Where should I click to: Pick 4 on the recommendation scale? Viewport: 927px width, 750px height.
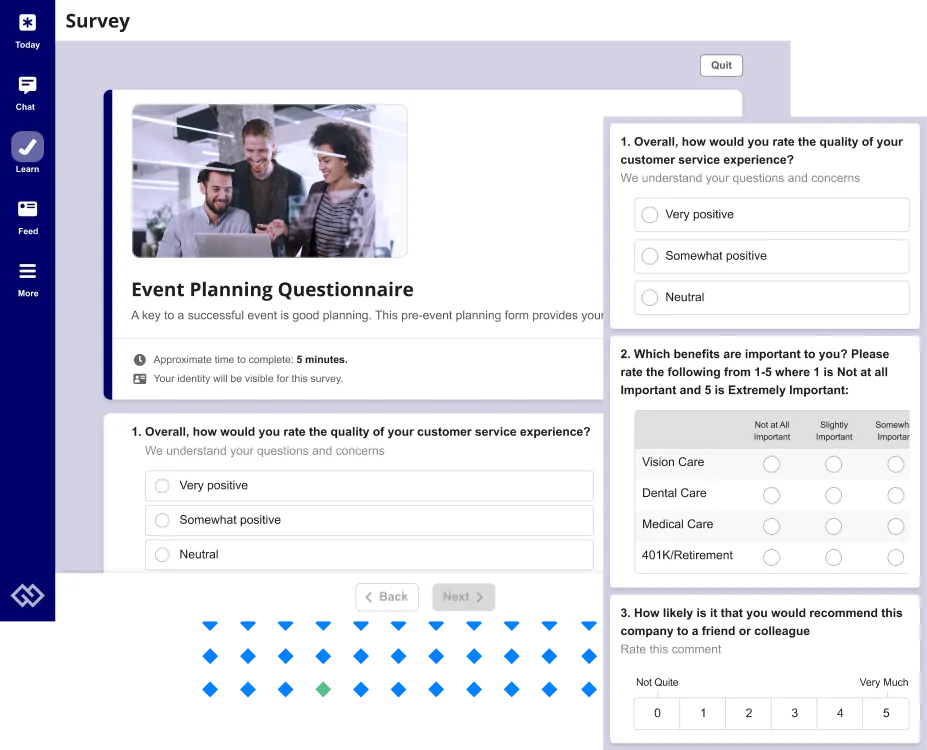tap(840, 713)
